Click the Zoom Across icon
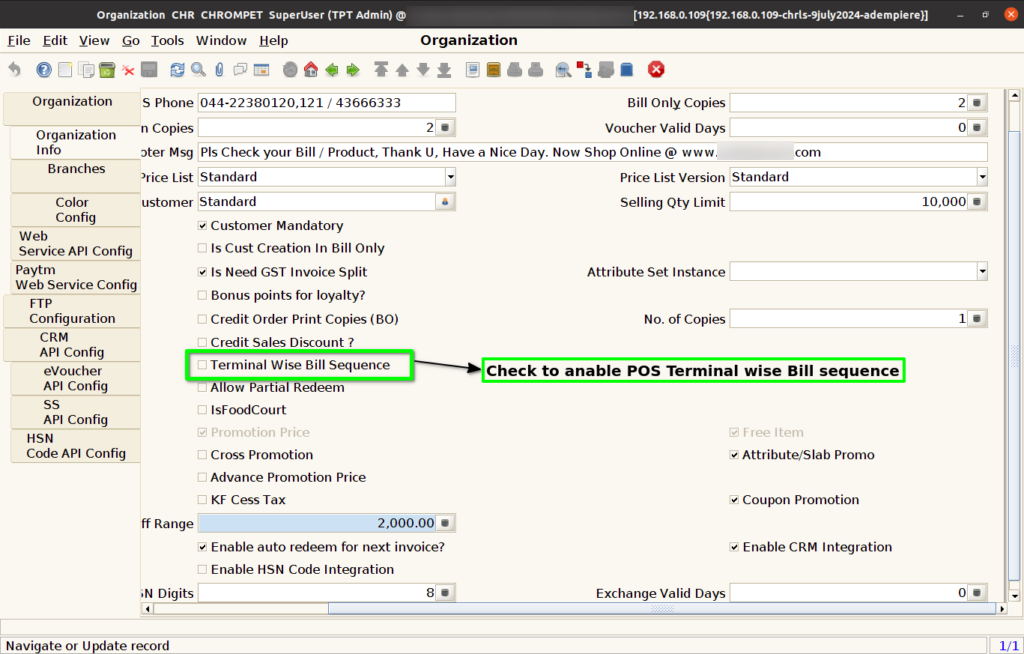 (x=563, y=69)
